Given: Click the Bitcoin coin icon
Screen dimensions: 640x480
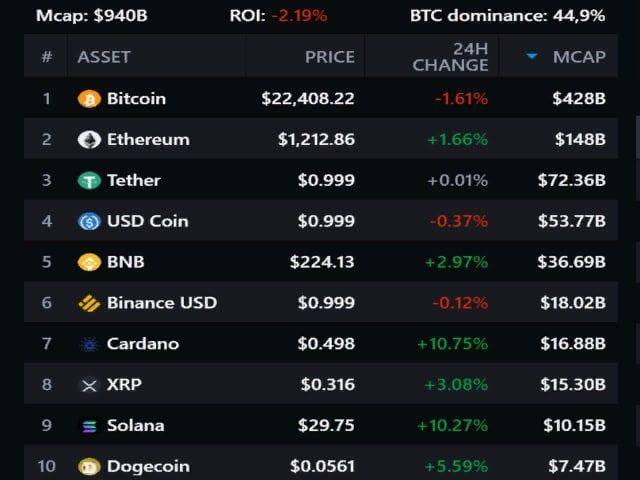Looking at the screenshot, I should click(x=89, y=99).
